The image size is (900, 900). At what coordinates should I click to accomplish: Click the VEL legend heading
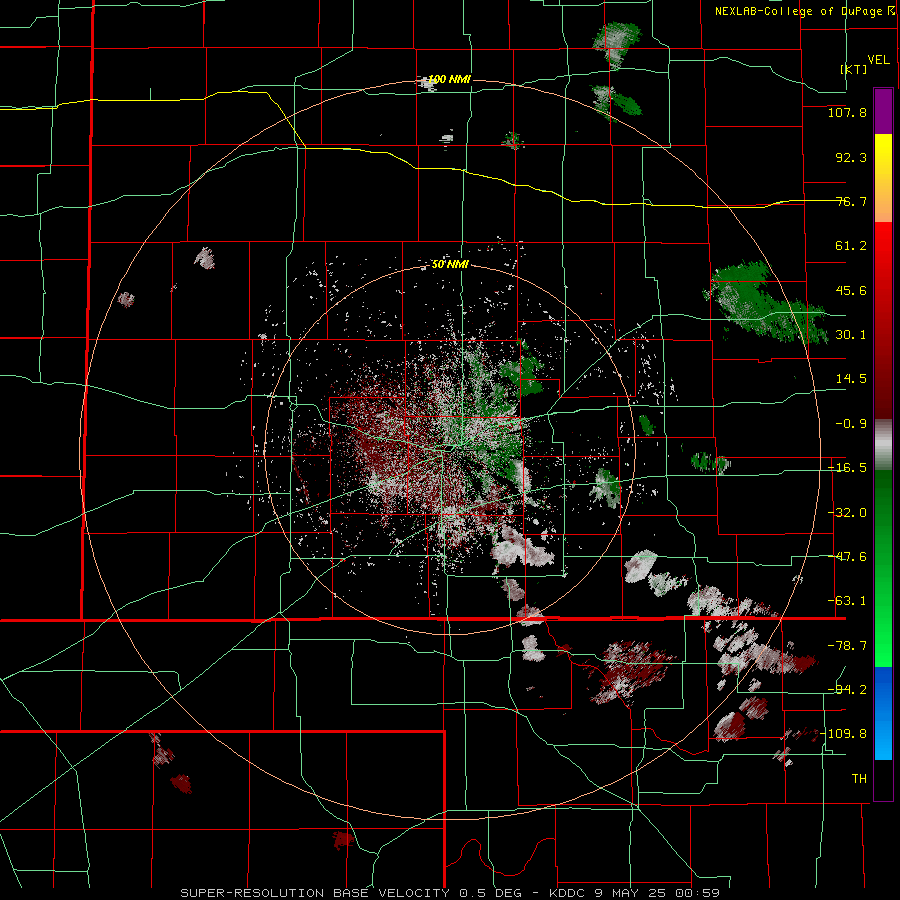(x=878, y=60)
